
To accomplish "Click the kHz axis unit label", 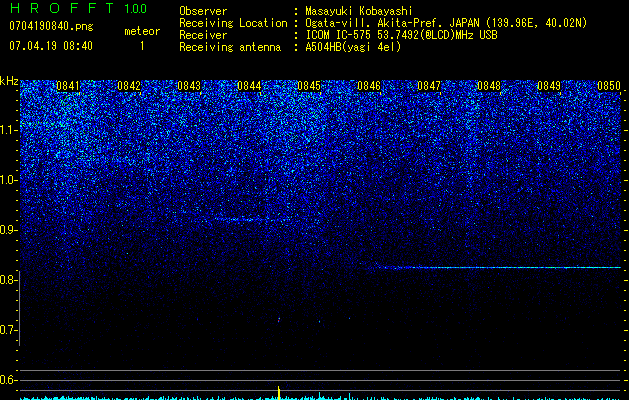I will pos(9,81).
